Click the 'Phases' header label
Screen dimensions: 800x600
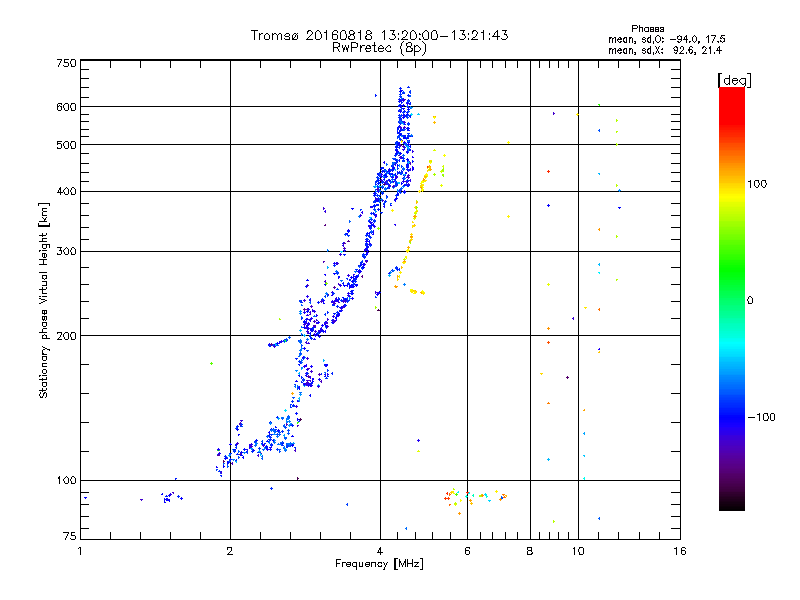click(647, 29)
